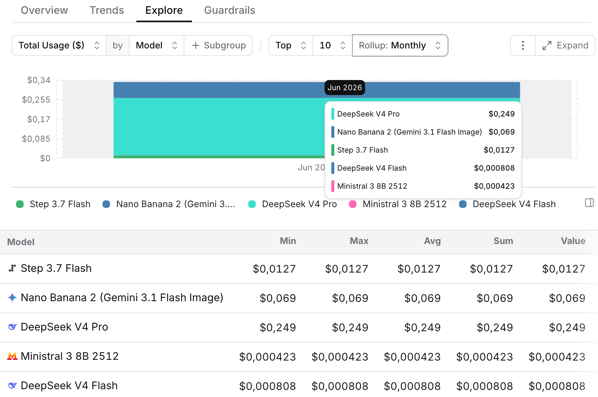Screen dimensions: 598x397
Task: Select Ministral 3 8B 2512 row name in table
Action: pos(69,356)
